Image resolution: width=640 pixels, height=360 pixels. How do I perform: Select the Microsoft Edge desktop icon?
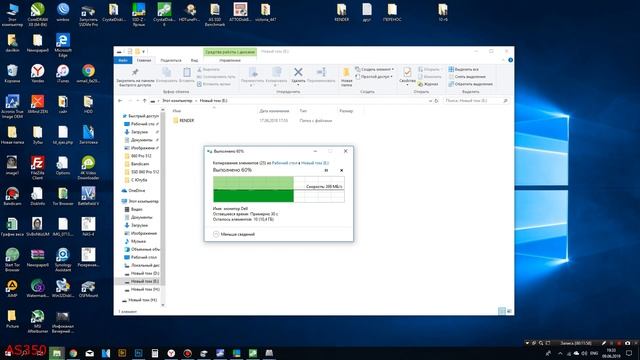click(63, 45)
